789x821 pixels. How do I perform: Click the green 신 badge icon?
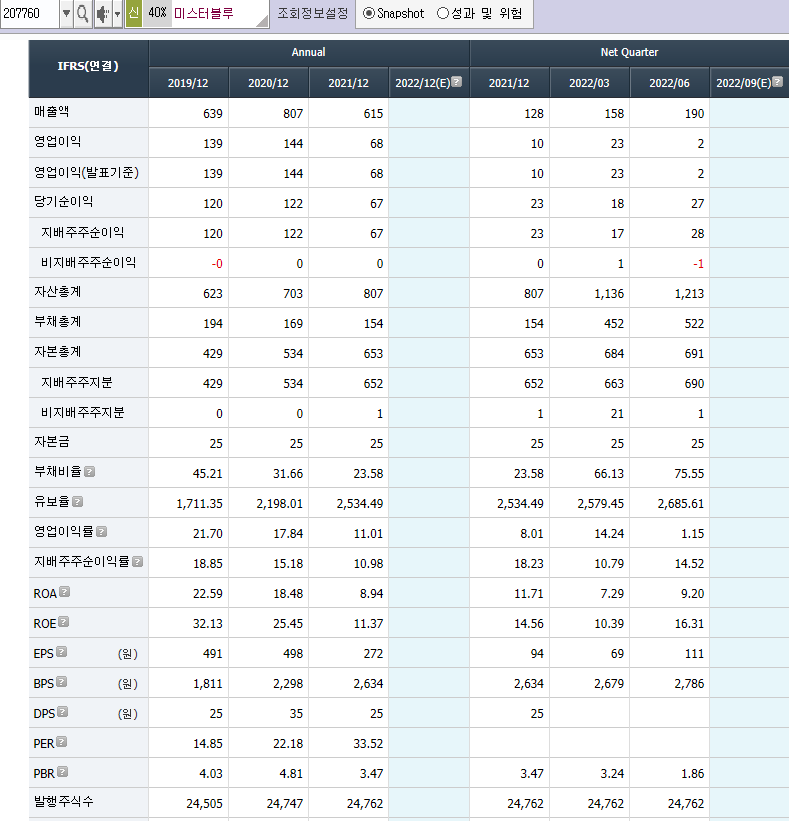pos(134,13)
